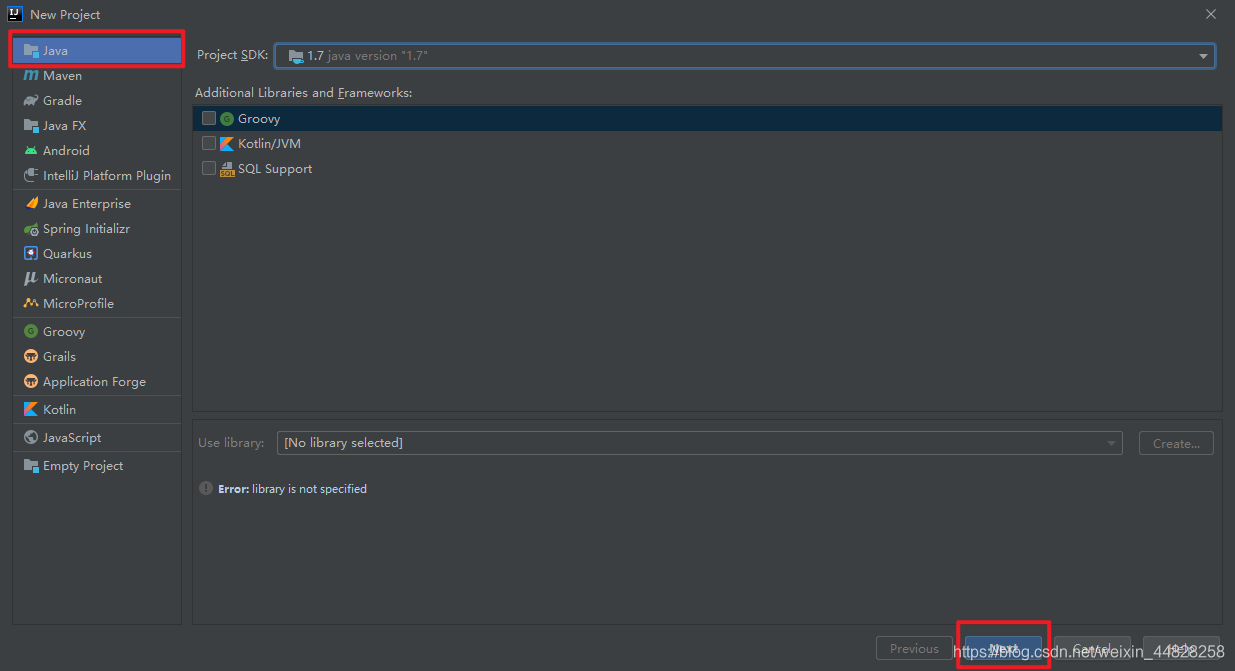
Task: Click 'SQL Support' label
Action: pos(275,169)
